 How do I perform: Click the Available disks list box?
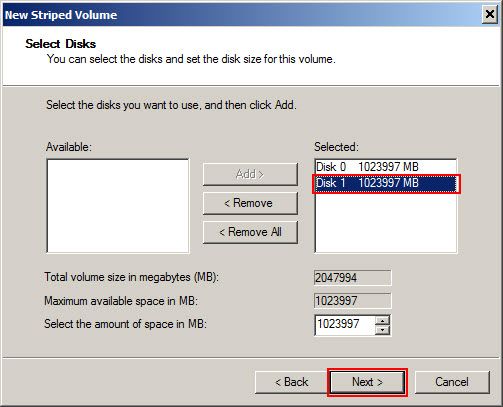point(118,206)
